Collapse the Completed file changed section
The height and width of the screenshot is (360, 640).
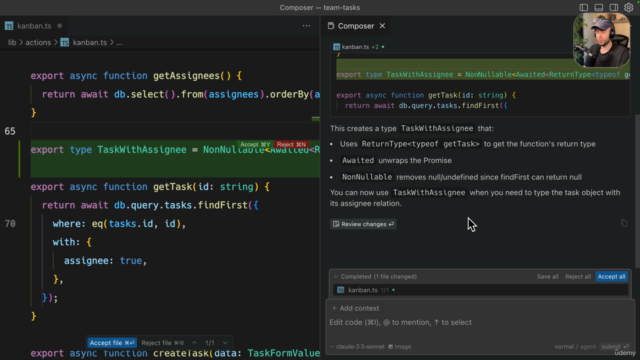[x=336, y=277]
